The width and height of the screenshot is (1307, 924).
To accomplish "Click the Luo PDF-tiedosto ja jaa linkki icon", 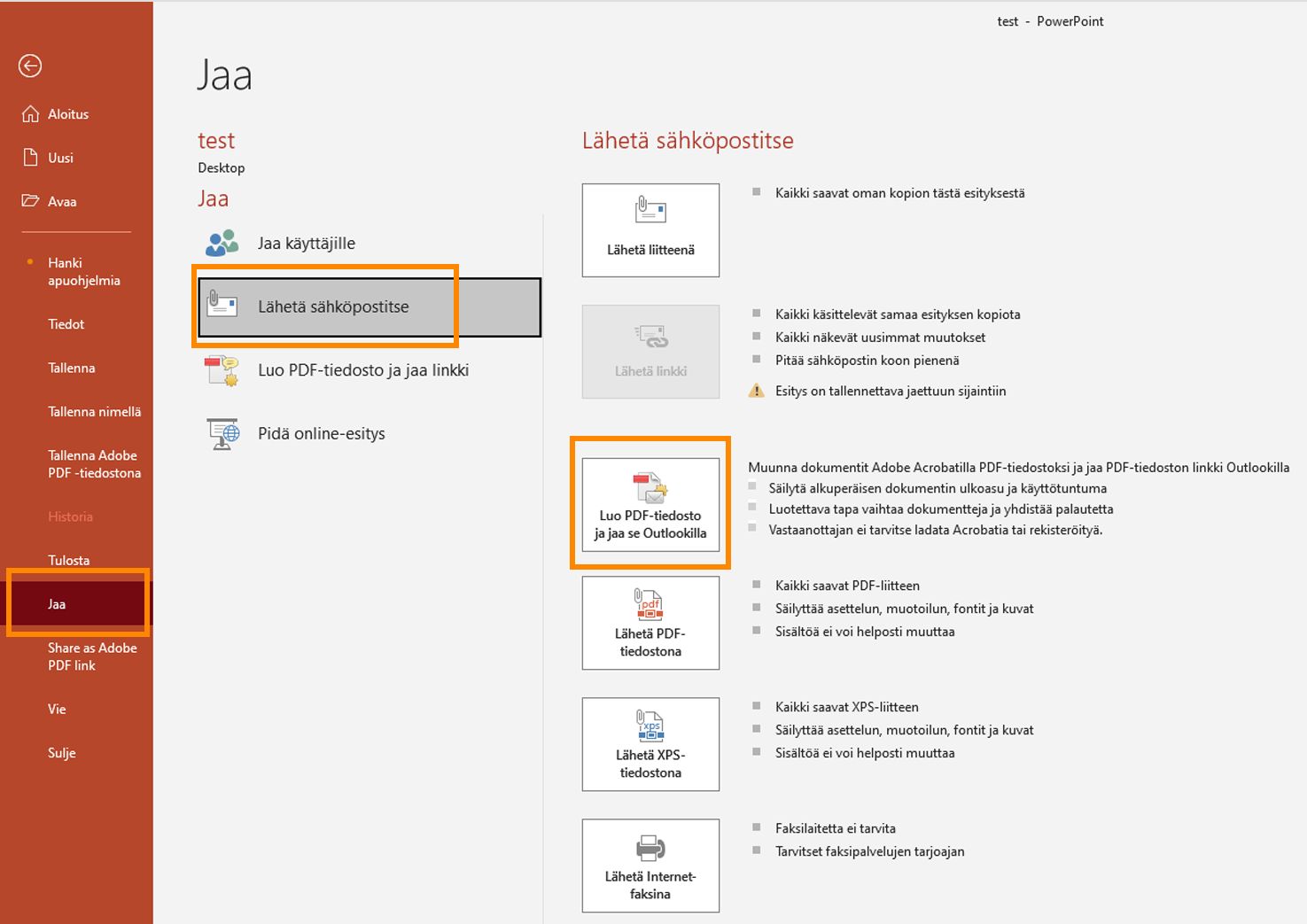I will [221, 370].
